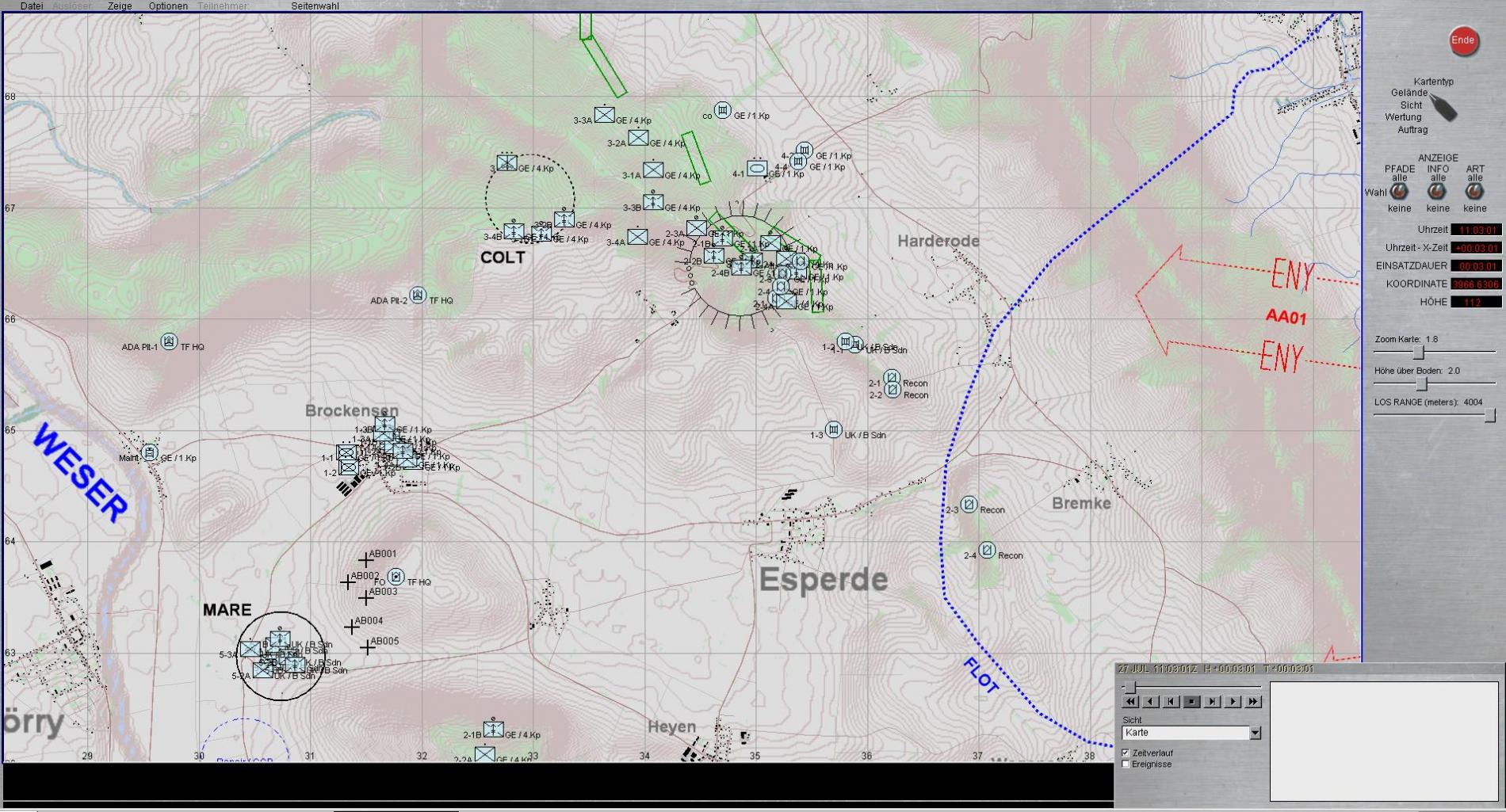Click the AB003 target reference point

click(365, 597)
